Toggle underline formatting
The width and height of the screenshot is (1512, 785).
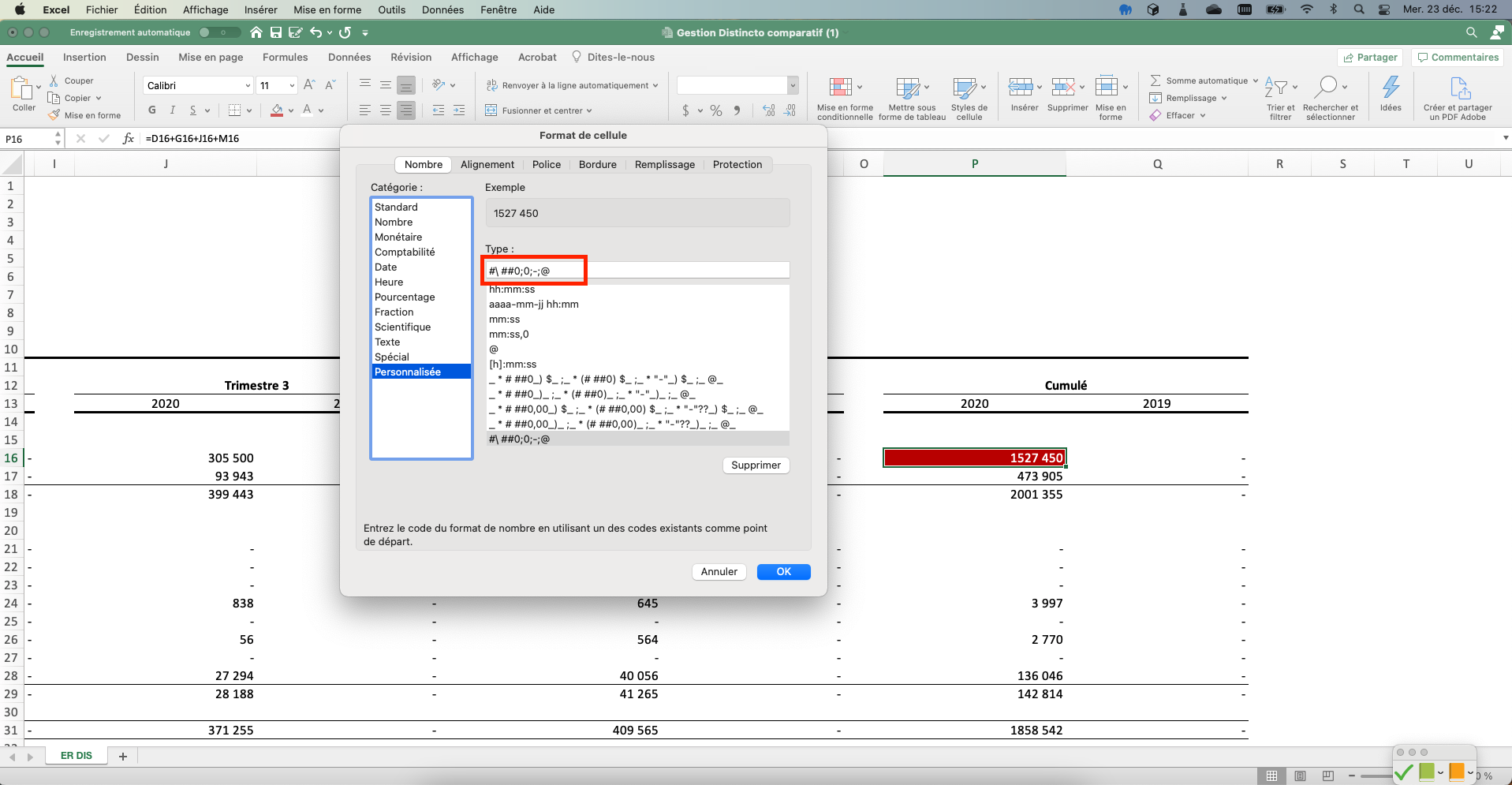193,110
